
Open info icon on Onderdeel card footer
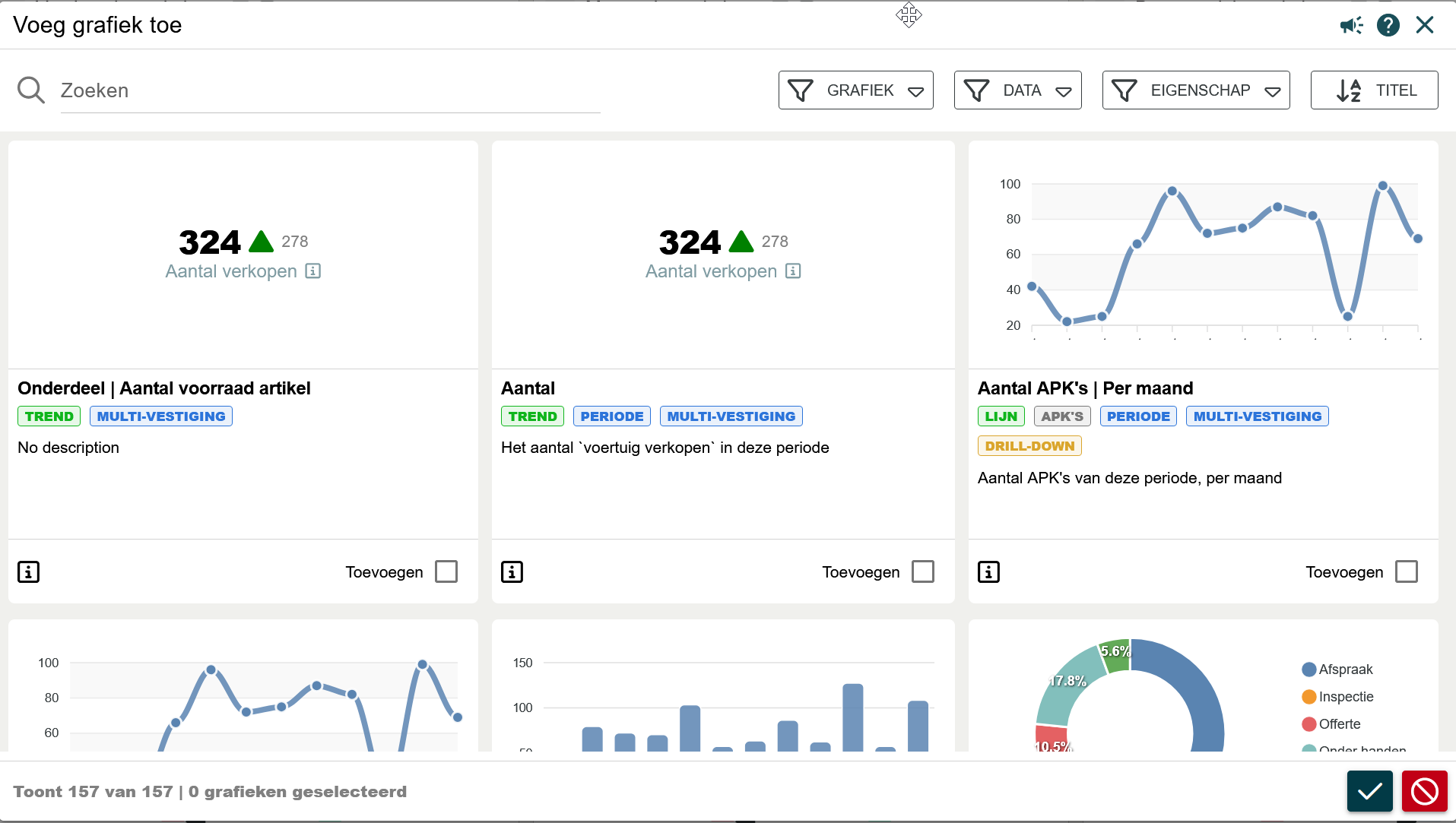[28, 571]
